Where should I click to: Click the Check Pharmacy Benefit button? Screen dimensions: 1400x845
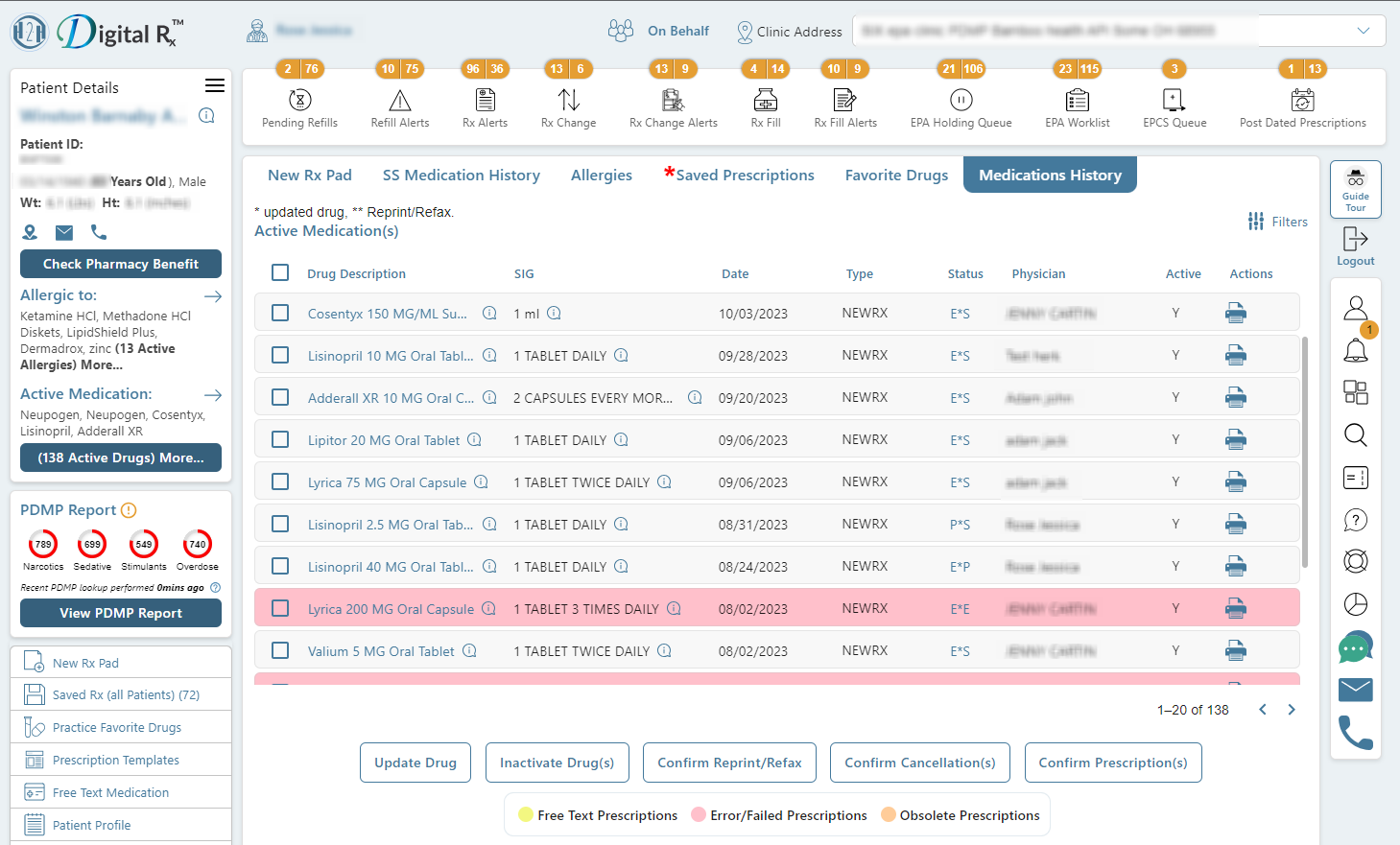point(121,264)
